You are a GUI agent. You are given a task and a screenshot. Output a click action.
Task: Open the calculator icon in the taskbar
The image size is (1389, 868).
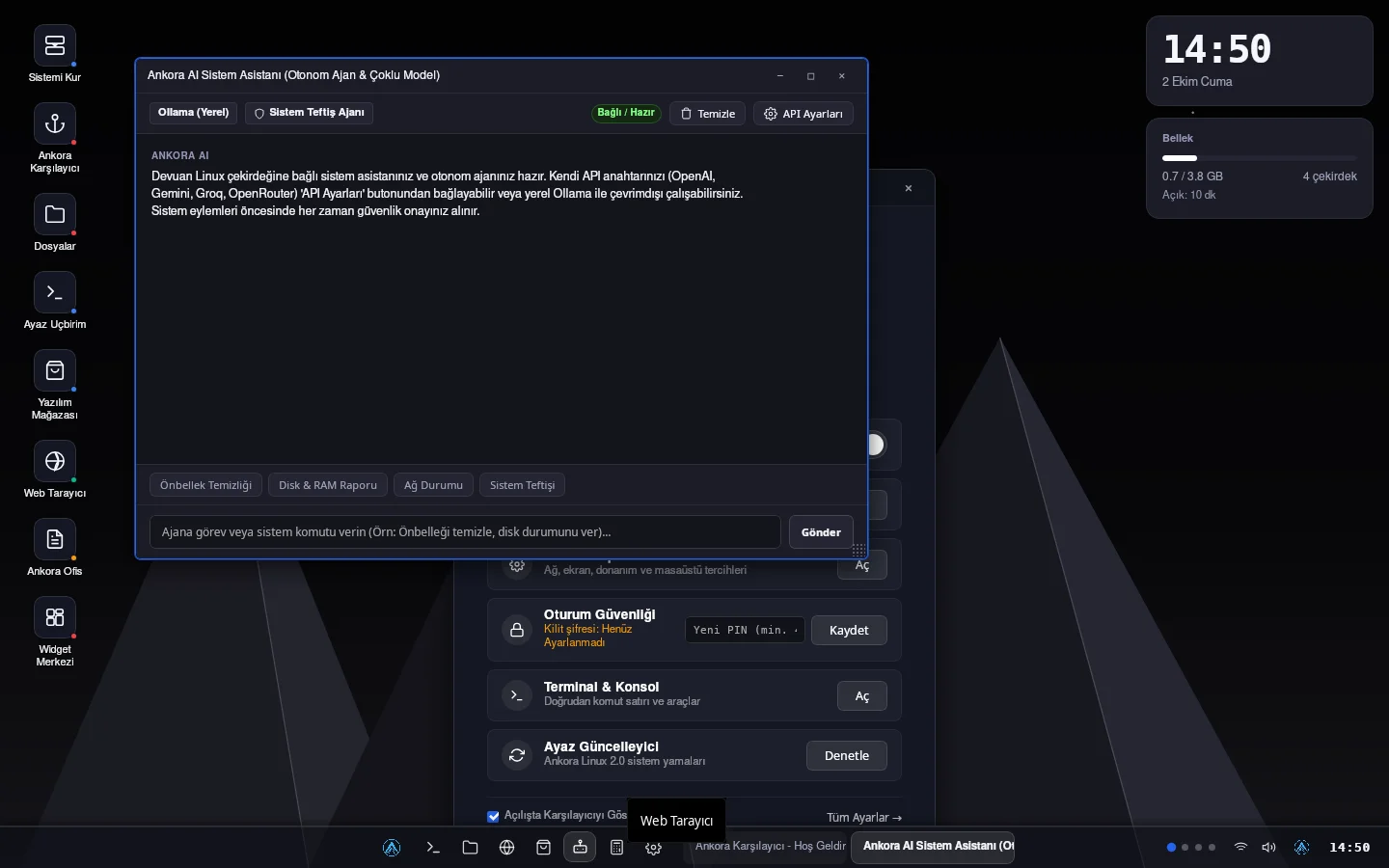point(616,848)
